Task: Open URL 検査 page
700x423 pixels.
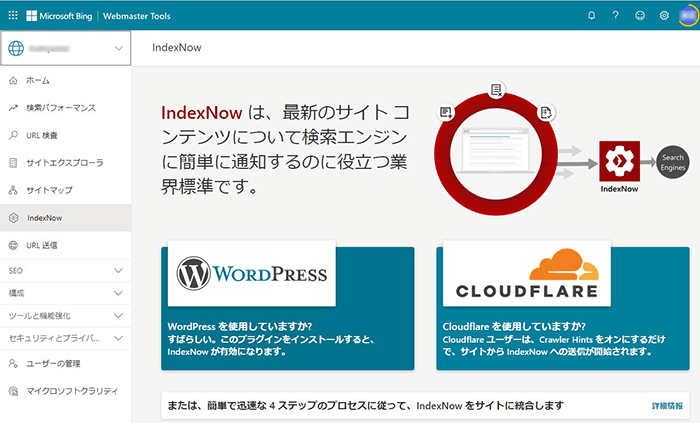Action: [66, 135]
